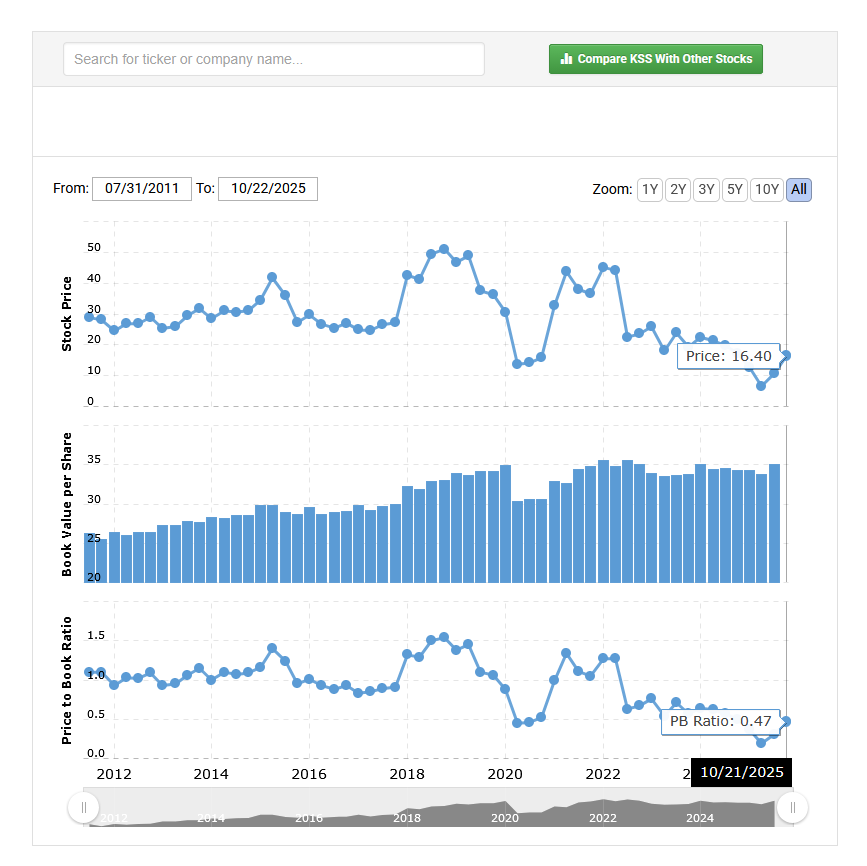This screenshot has height=866, width=867.
Task: Click the rightmost book value bar
Action: tap(774, 523)
